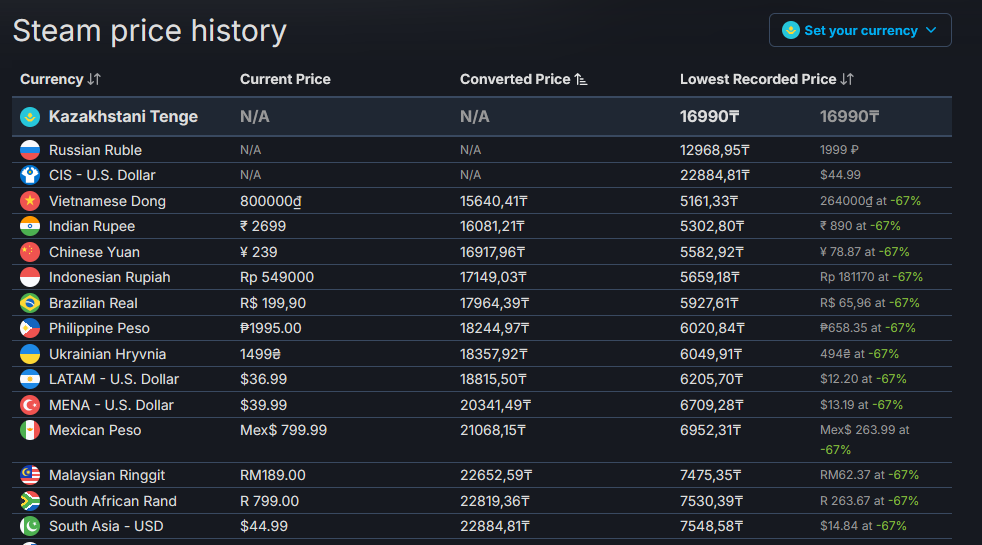This screenshot has width=982, height=545.
Task: Click the $14.84 at -67% lowest price
Action: pos(863,526)
